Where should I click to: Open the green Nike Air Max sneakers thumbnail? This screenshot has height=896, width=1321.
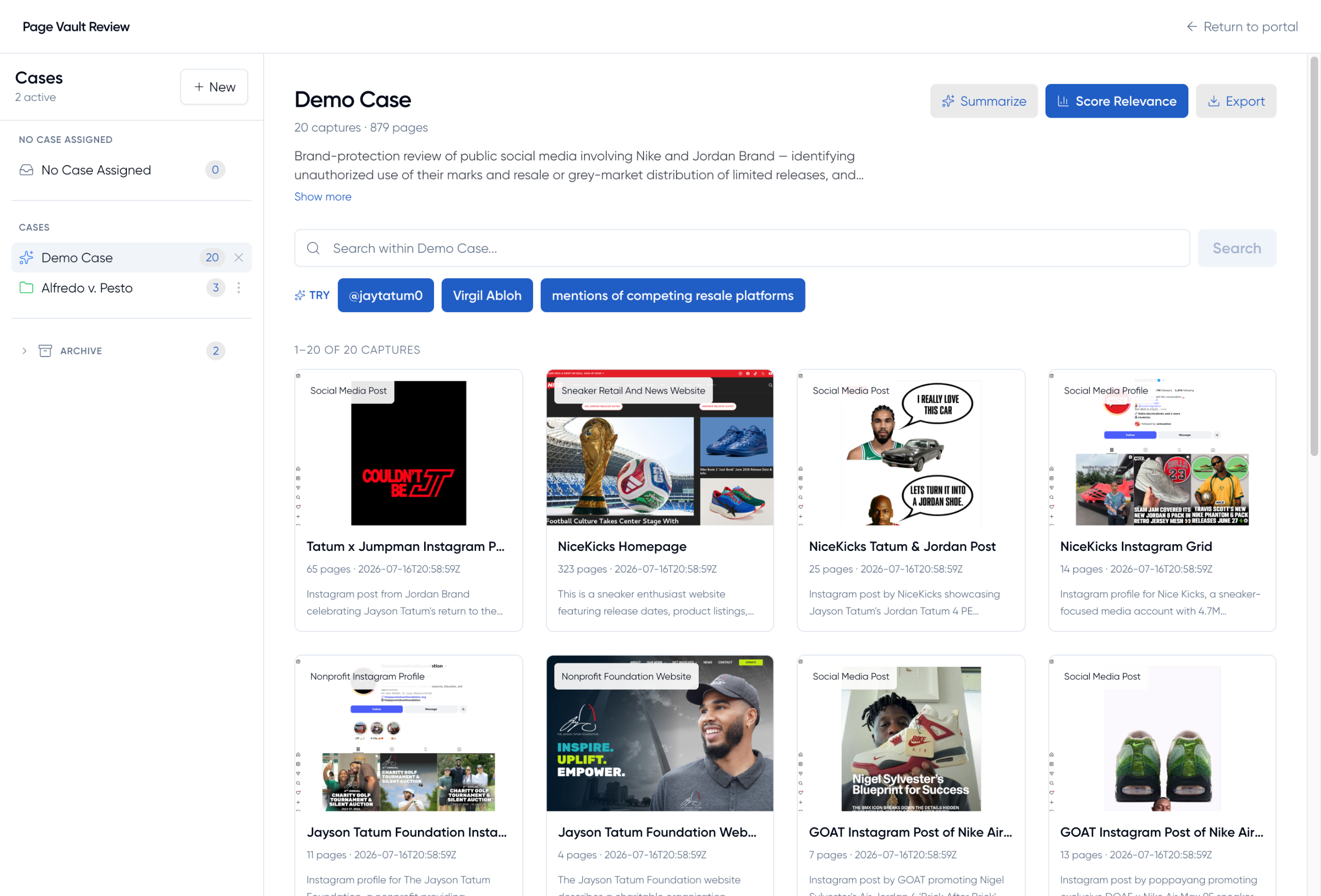1163,734
